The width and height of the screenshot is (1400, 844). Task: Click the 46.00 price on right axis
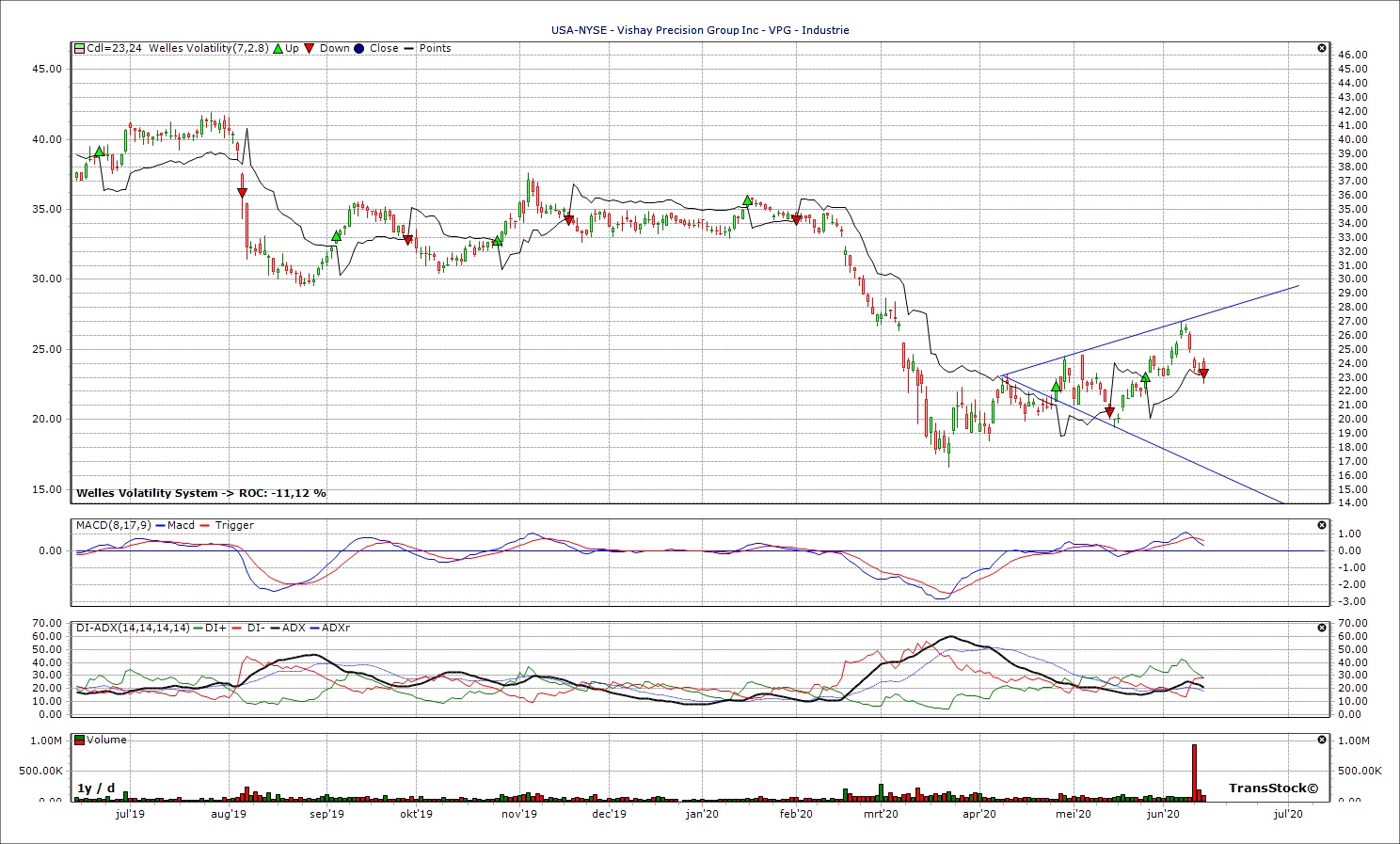coord(1352,56)
